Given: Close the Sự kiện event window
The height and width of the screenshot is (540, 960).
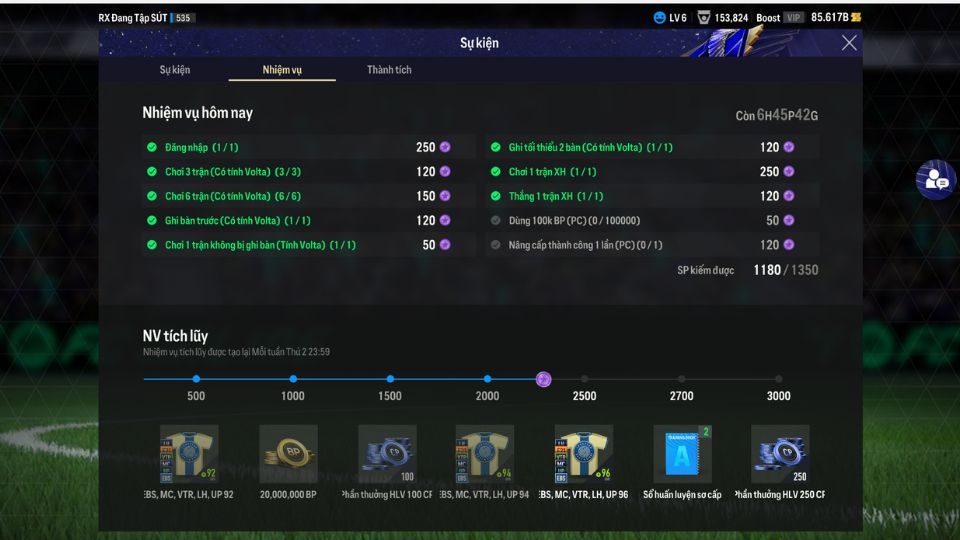Looking at the screenshot, I should pyautogui.click(x=849, y=43).
